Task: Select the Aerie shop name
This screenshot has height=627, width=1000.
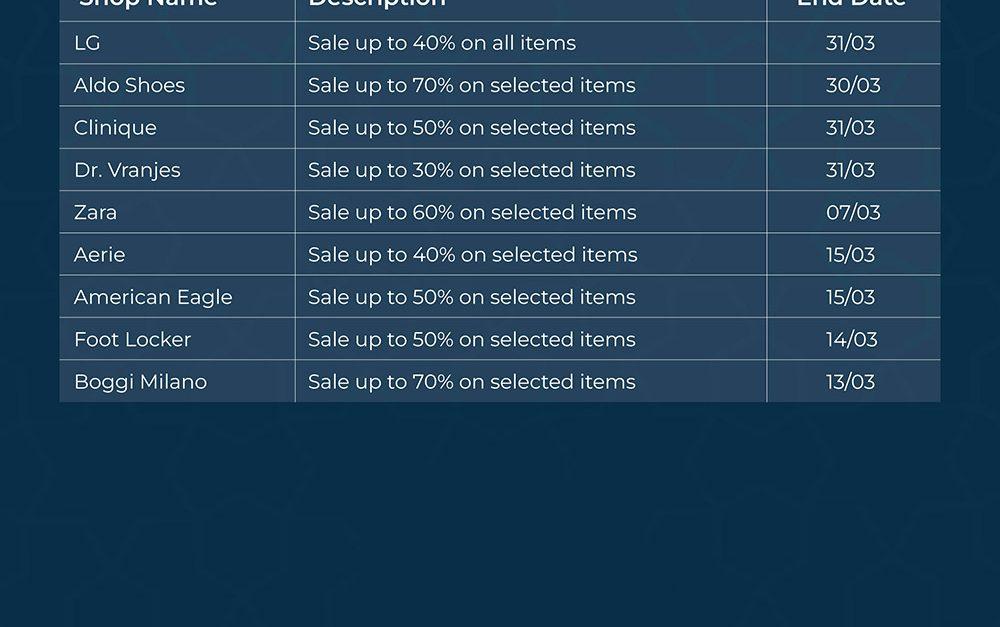Action: pos(99,255)
